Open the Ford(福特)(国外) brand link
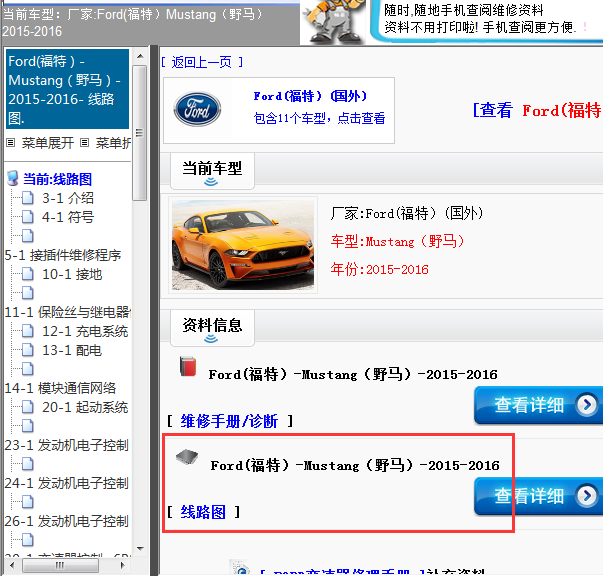 coord(310,96)
